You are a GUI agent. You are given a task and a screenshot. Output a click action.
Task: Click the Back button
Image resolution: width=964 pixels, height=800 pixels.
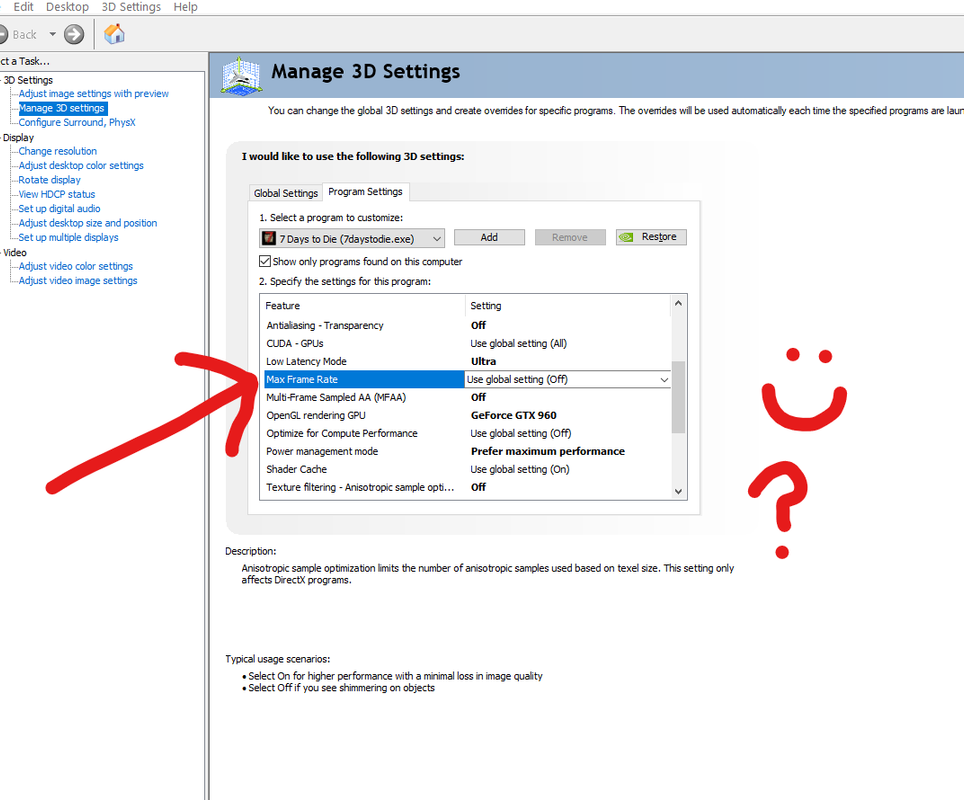click(x=17, y=34)
